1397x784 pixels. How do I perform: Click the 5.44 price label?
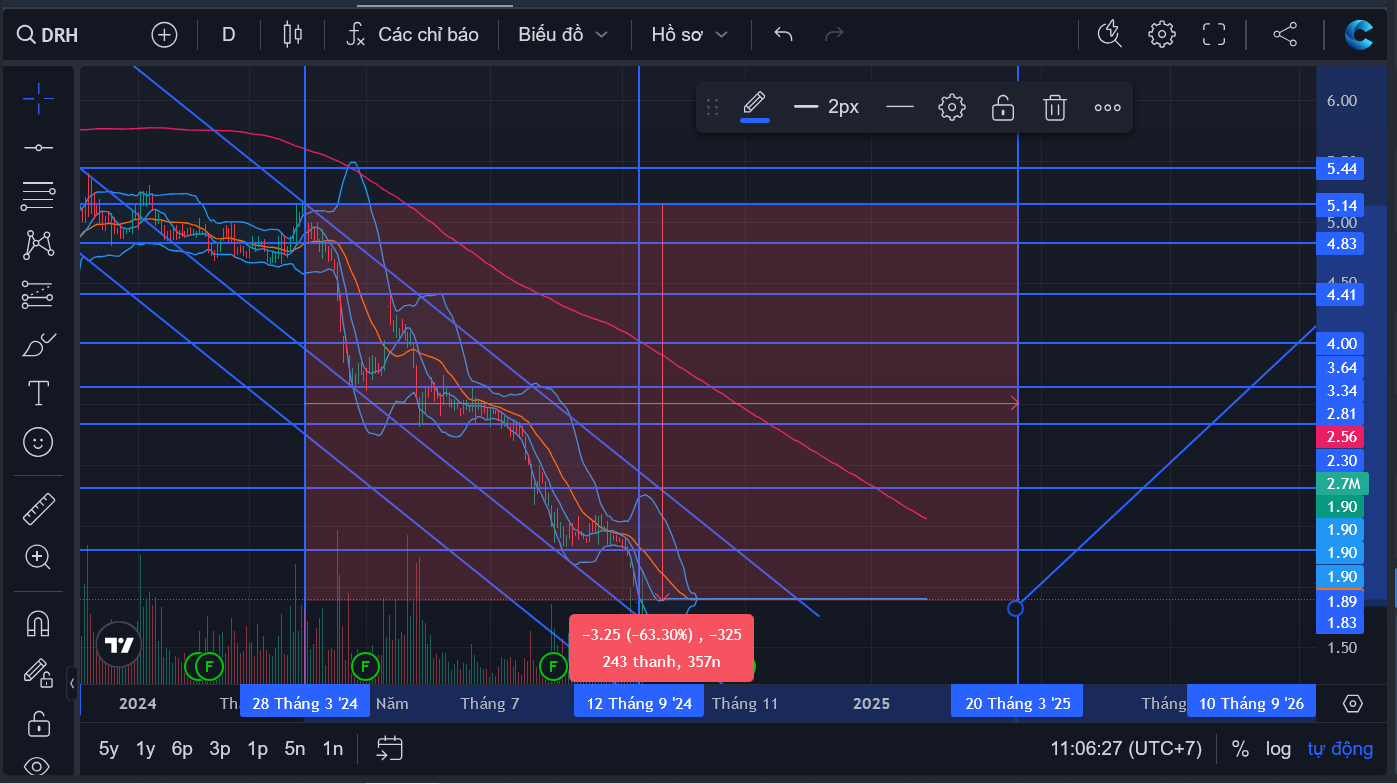coord(1341,168)
